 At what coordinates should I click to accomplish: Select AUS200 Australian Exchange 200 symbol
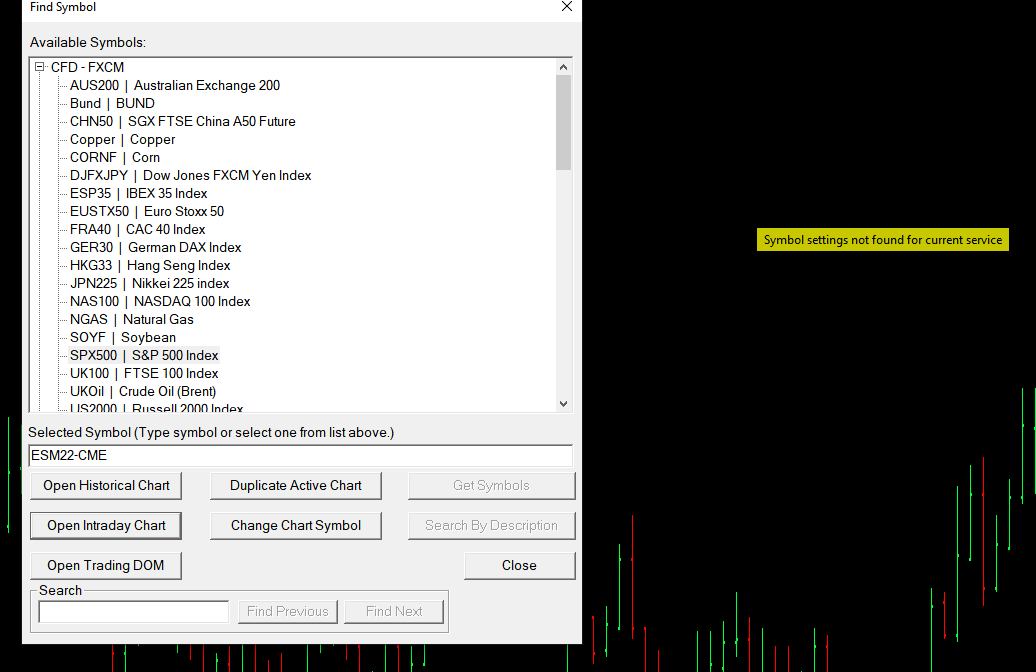pos(175,85)
